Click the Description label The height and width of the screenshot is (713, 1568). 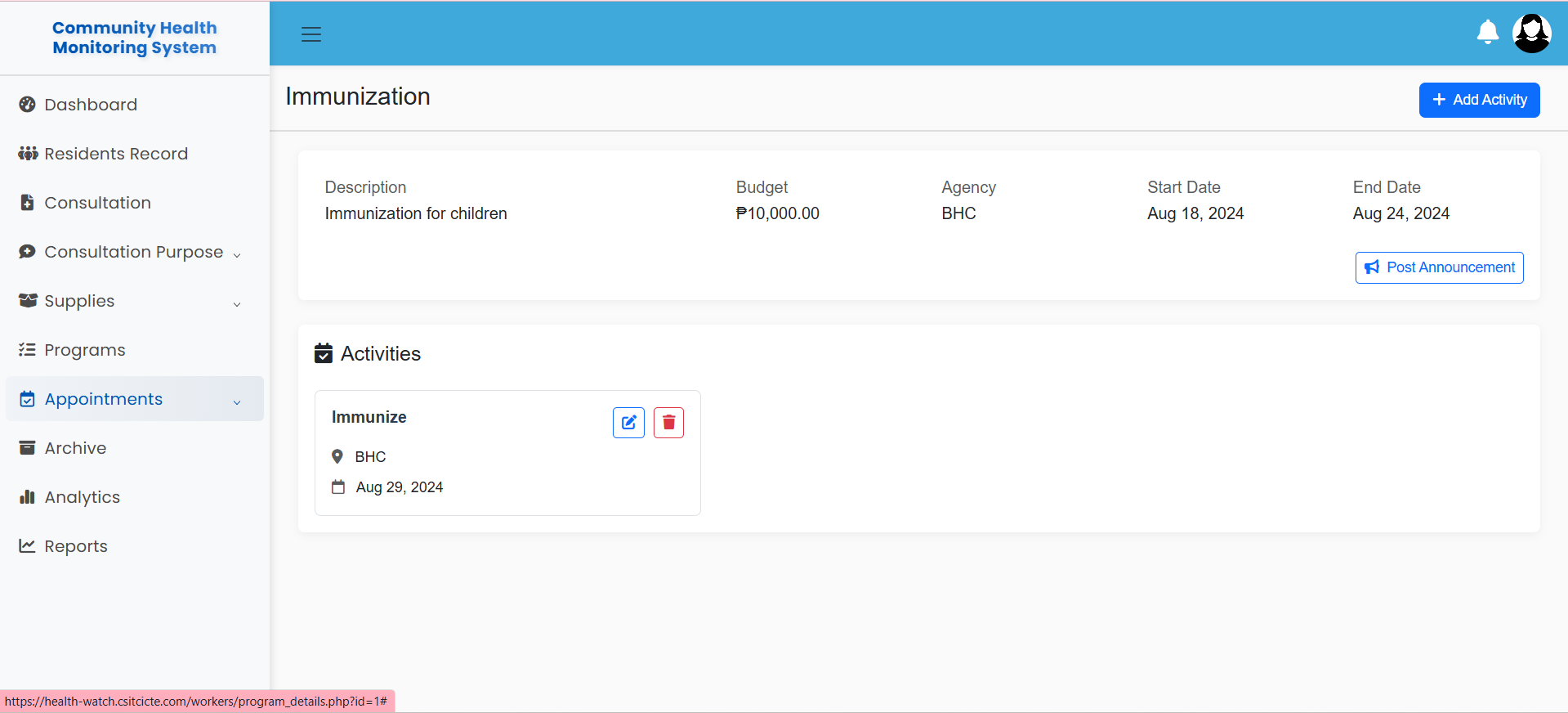(x=365, y=187)
